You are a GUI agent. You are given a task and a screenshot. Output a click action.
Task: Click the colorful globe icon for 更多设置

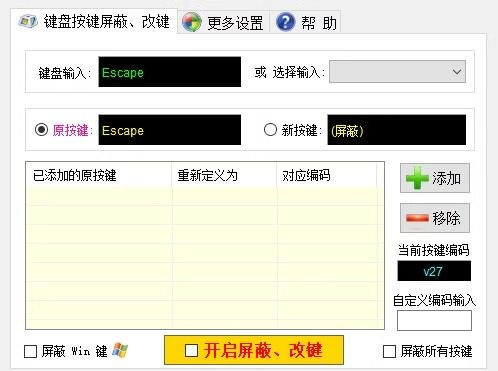192,22
